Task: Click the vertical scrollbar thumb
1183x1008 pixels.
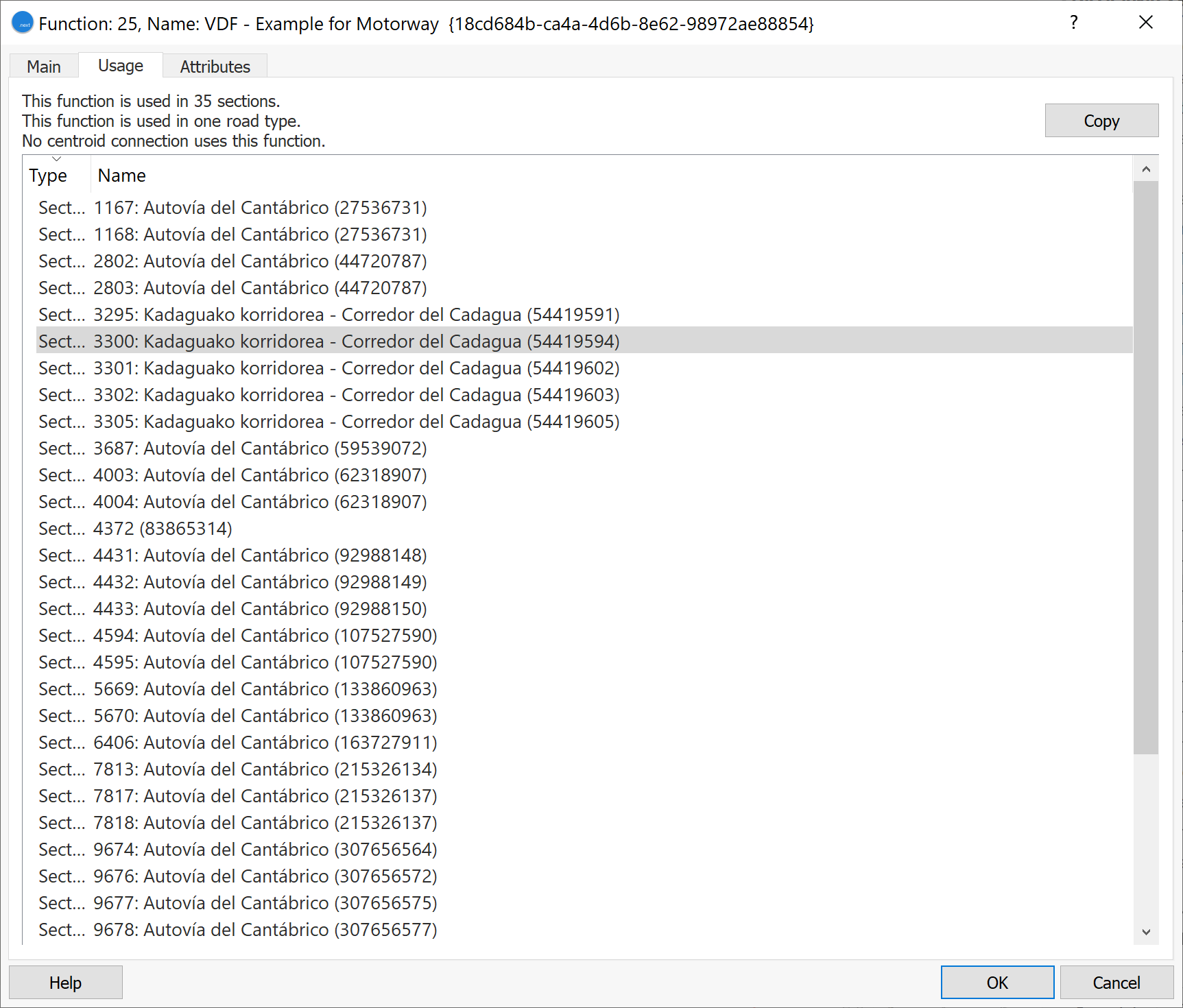Action: 1145,466
